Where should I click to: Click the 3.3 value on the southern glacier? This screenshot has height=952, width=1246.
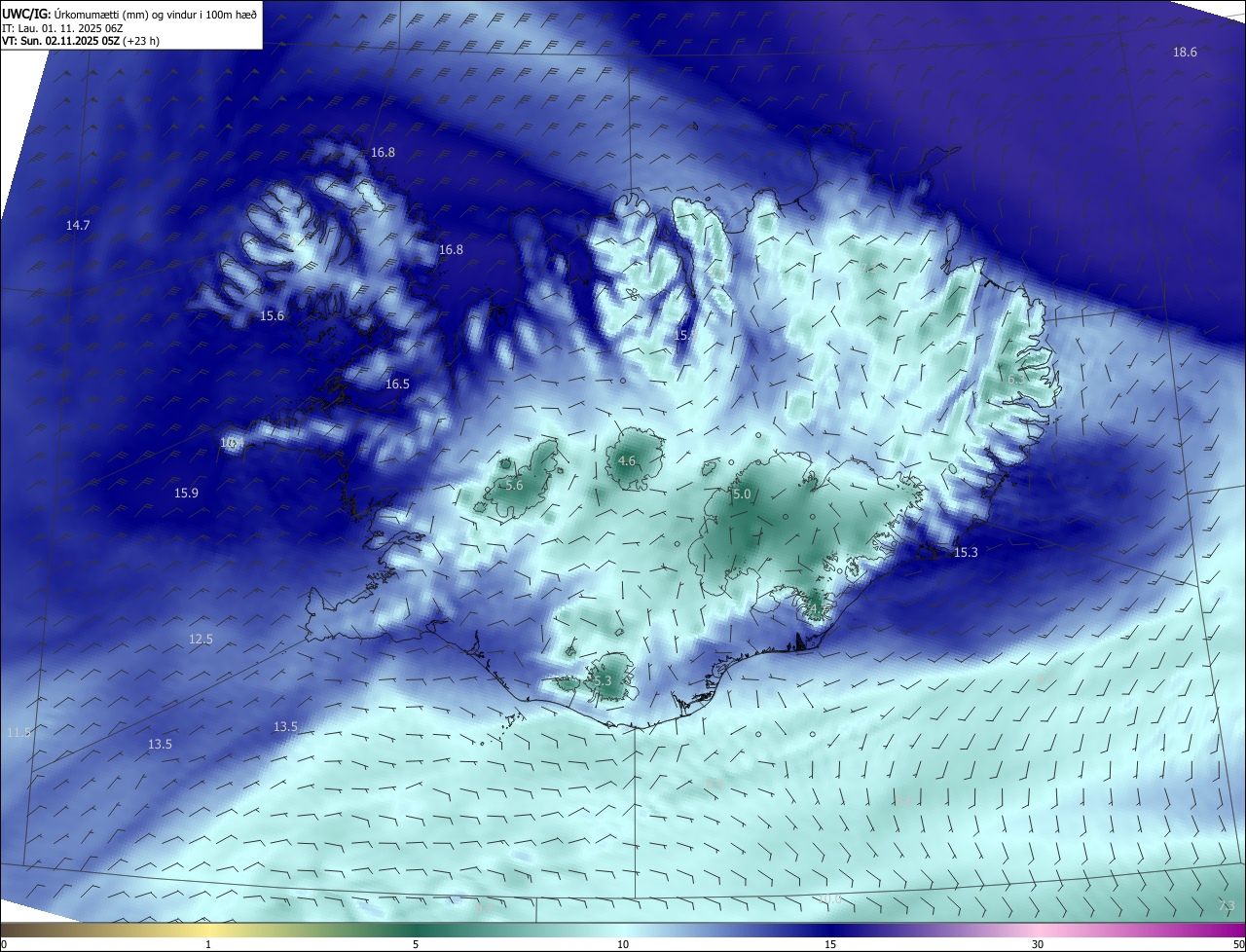[x=603, y=681]
